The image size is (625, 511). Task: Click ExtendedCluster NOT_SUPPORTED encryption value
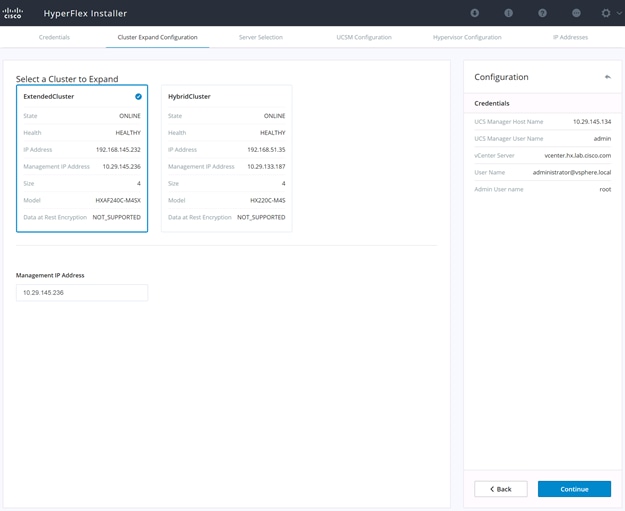[x=116, y=217]
